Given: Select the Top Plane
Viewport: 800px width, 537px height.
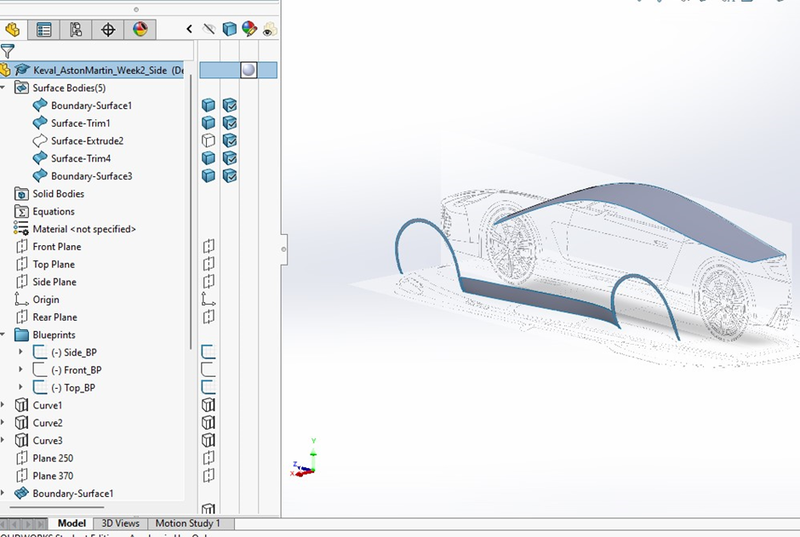Looking at the screenshot, I should point(54,264).
